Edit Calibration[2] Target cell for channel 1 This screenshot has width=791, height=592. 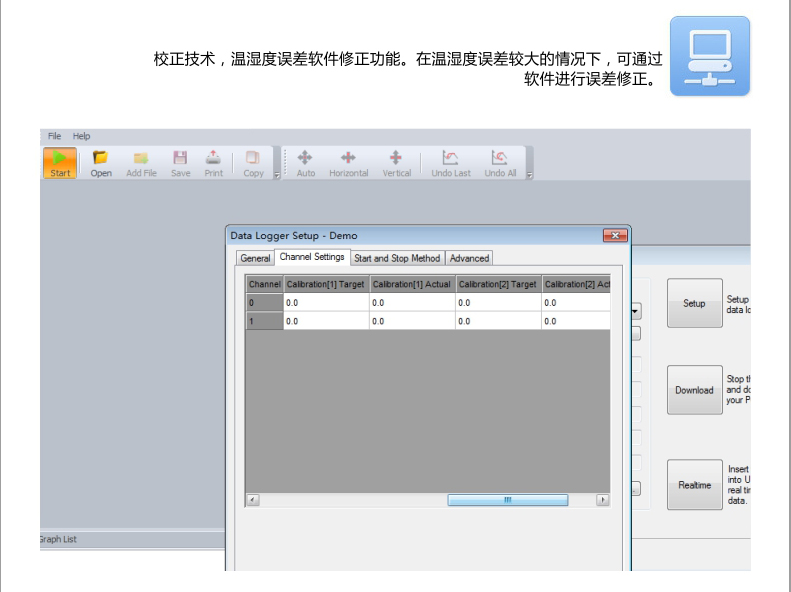tap(498, 321)
